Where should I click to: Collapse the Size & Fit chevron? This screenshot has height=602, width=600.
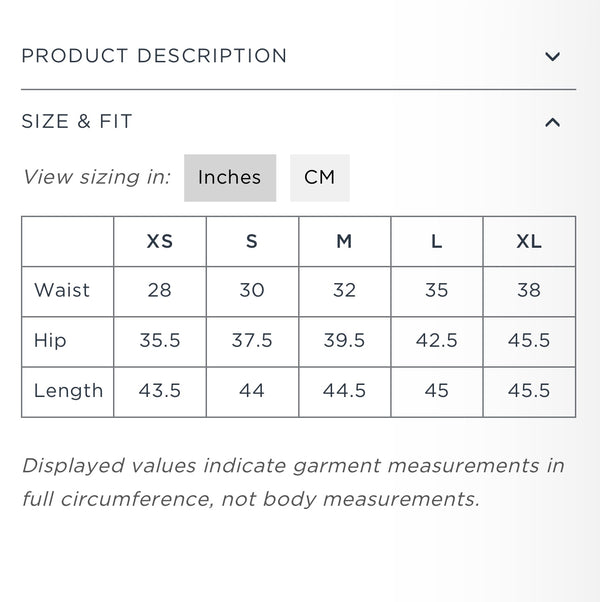click(552, 123)
